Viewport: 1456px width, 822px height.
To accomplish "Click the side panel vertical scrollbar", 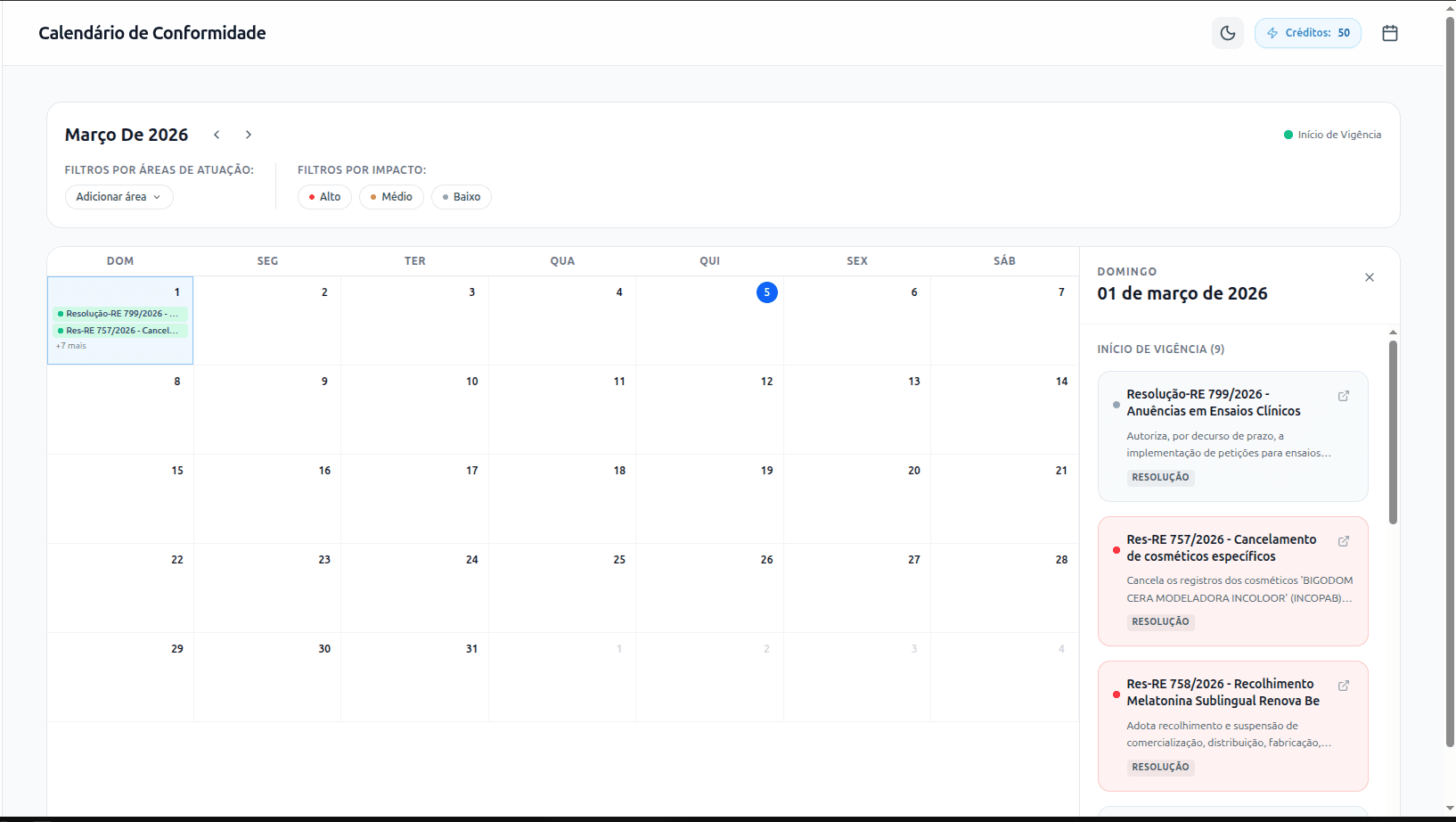I will click(1393, 432).
